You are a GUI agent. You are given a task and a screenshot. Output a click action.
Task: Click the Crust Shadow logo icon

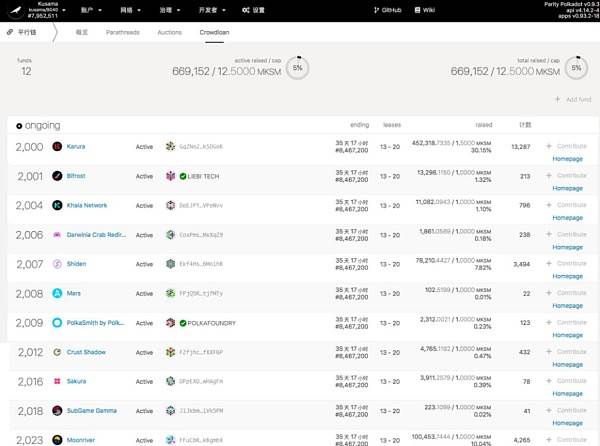57,352
